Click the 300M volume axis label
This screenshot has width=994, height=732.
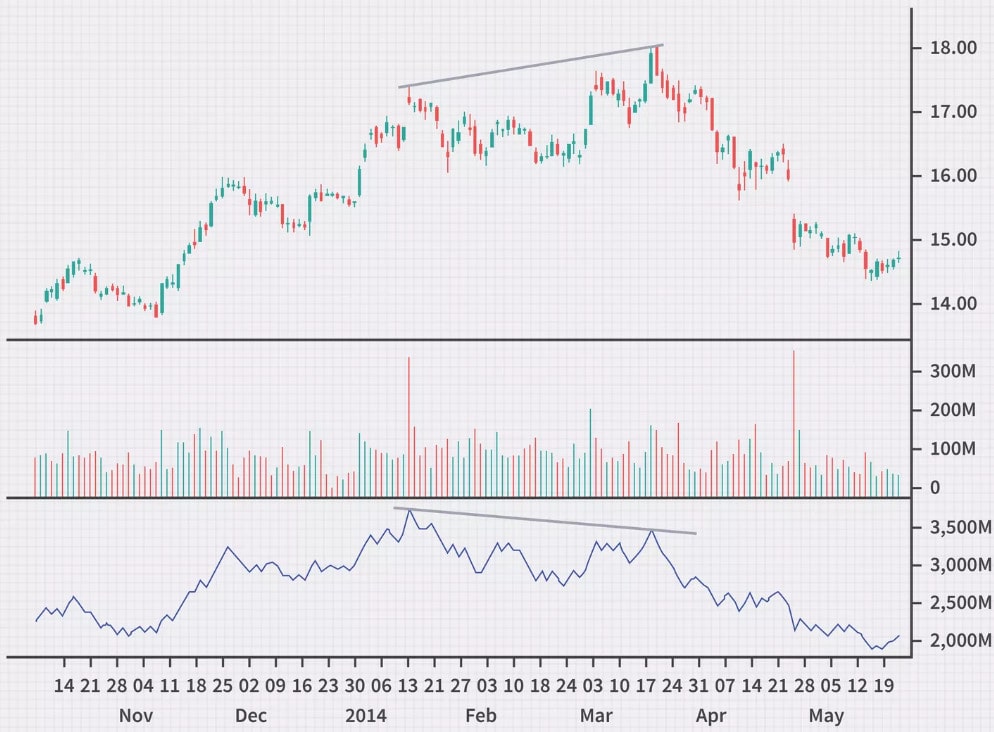[951, 371]
